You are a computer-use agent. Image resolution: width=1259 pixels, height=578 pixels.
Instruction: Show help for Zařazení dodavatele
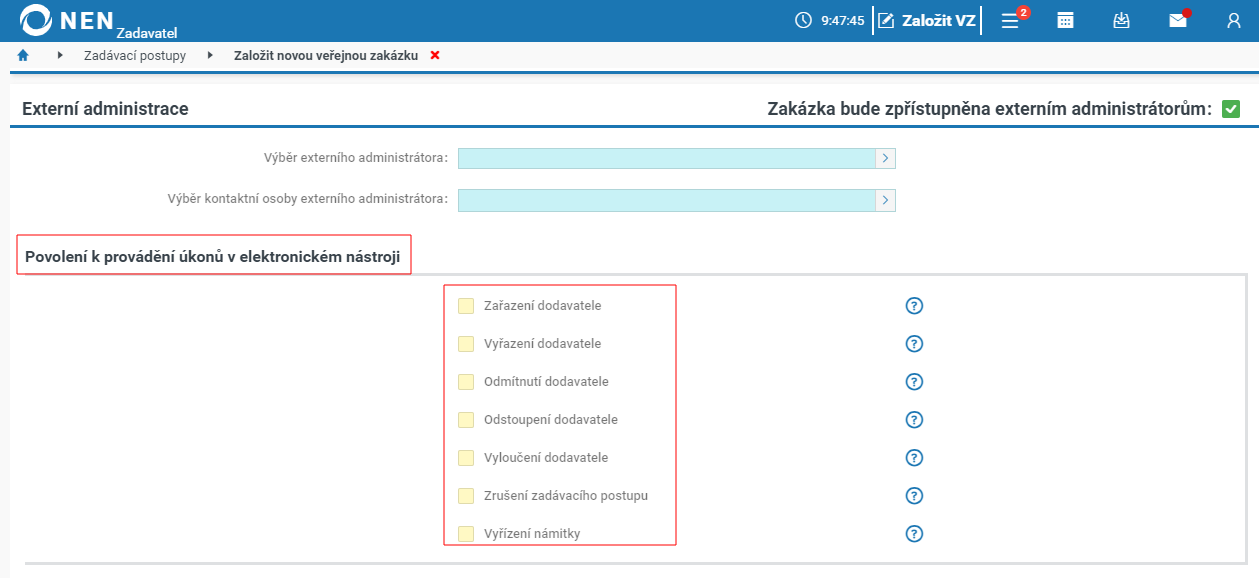[x=913, y=305]
